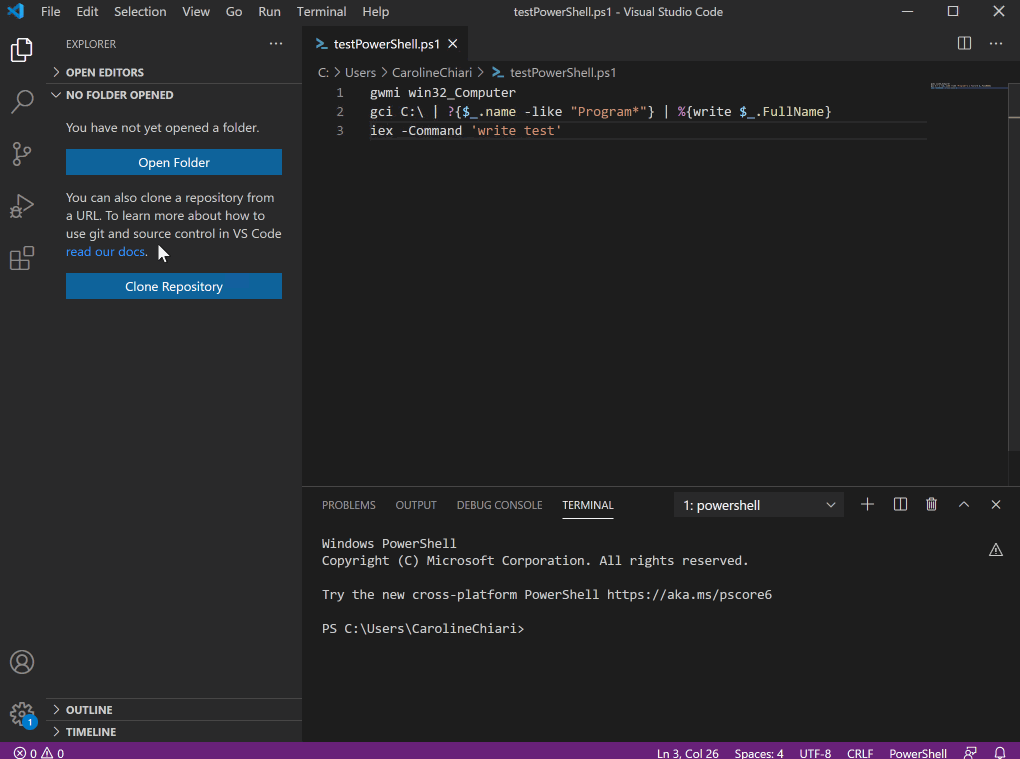Maximize the panel size with chevron up

(x=964, y=505)
